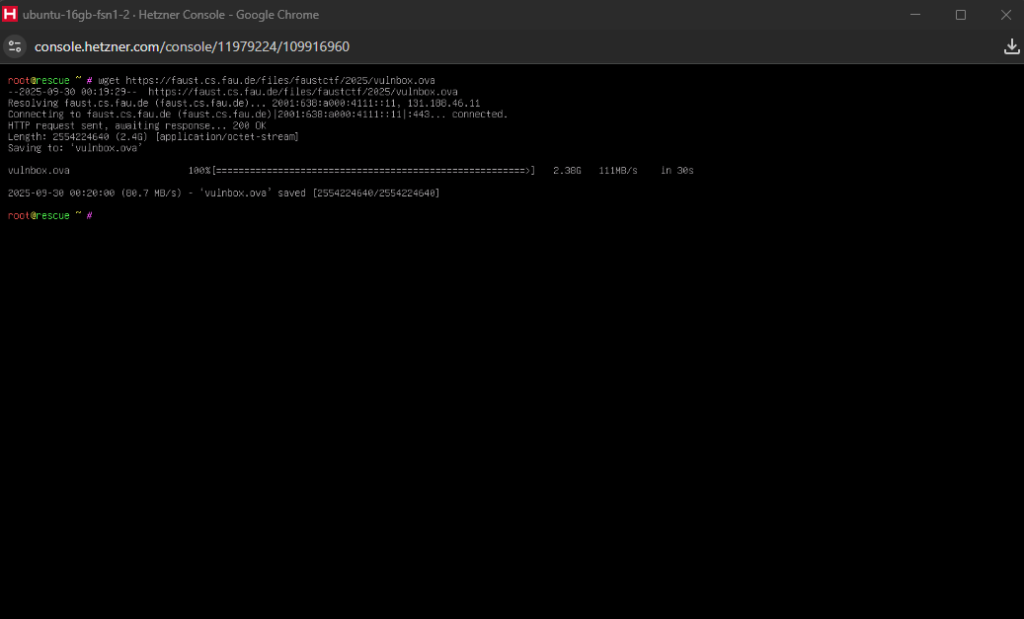Click the 'Saving to: vulnbox.ova' line
Image resolution: width=1024 pixels, height=619 pixels.
pos(75,147)
